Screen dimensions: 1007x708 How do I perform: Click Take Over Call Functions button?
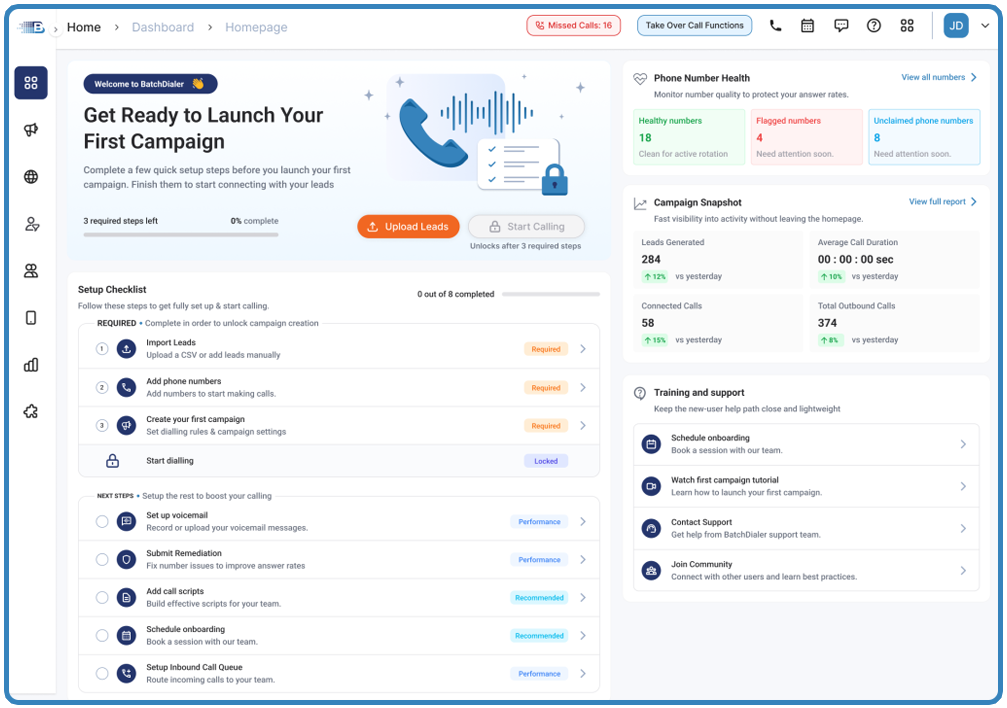(x=694, y=26)
